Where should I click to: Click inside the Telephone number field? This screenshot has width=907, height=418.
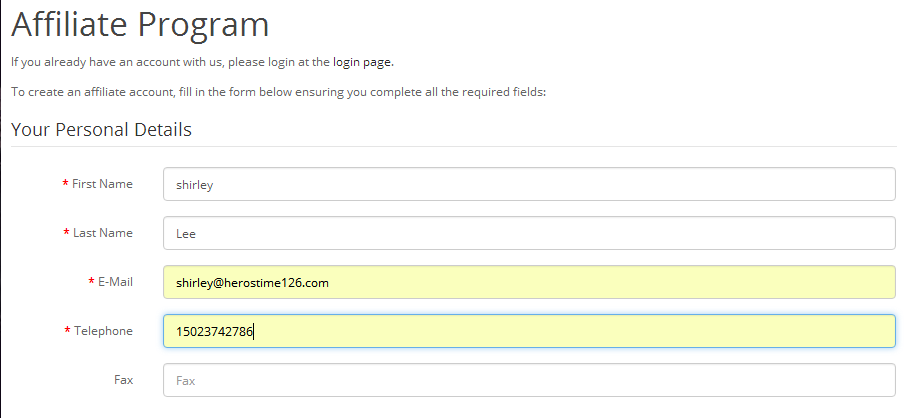(x=529, y=331)
